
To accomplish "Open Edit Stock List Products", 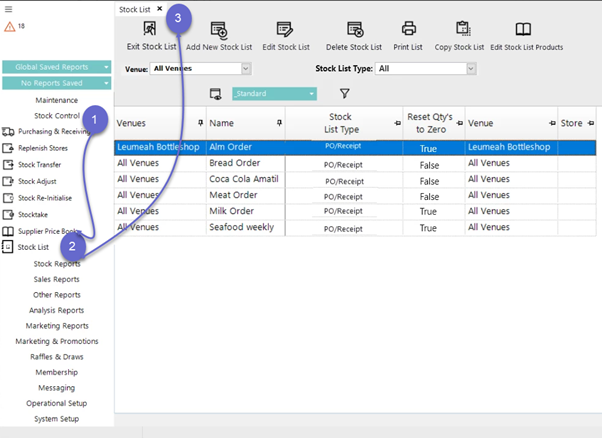I will [524, 30].
